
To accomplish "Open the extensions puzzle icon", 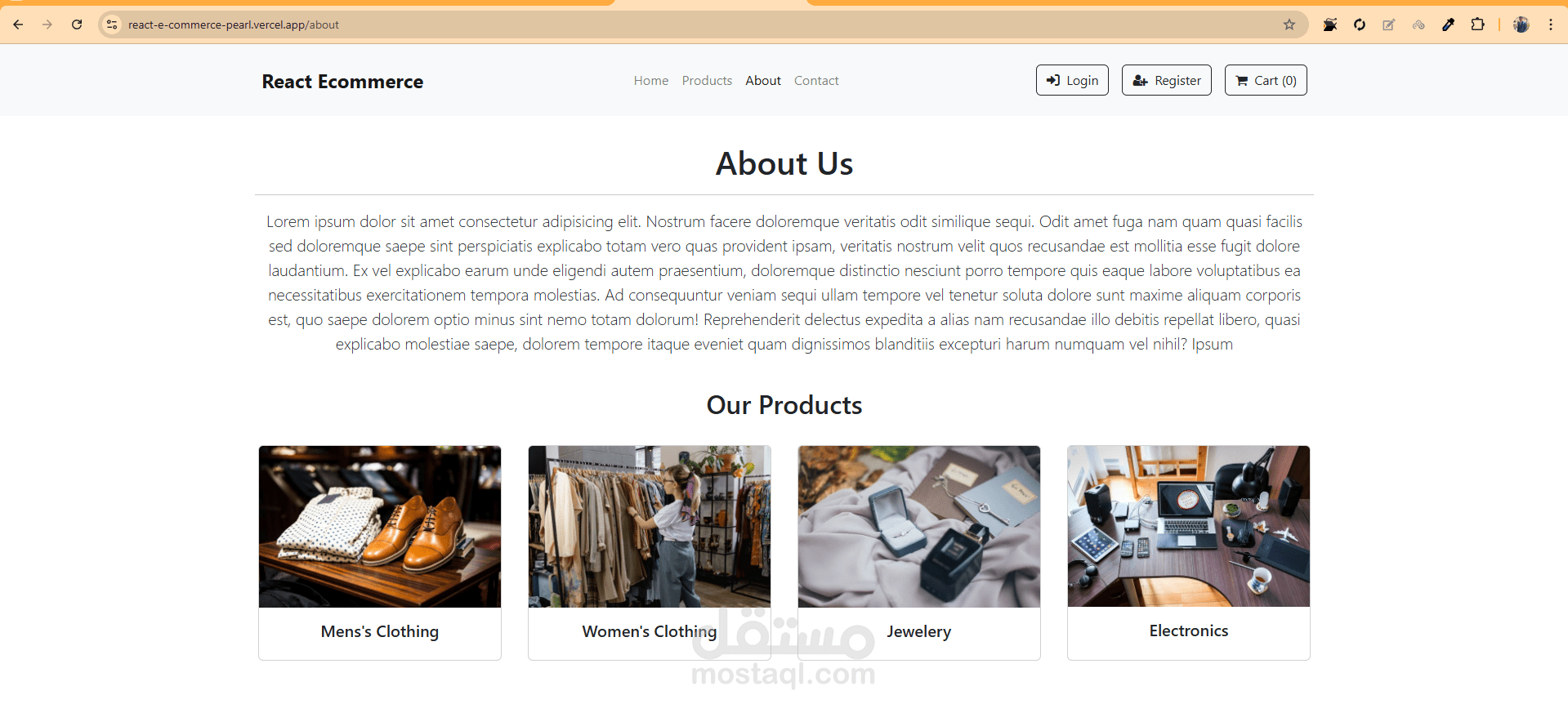I will point(1477,25).
